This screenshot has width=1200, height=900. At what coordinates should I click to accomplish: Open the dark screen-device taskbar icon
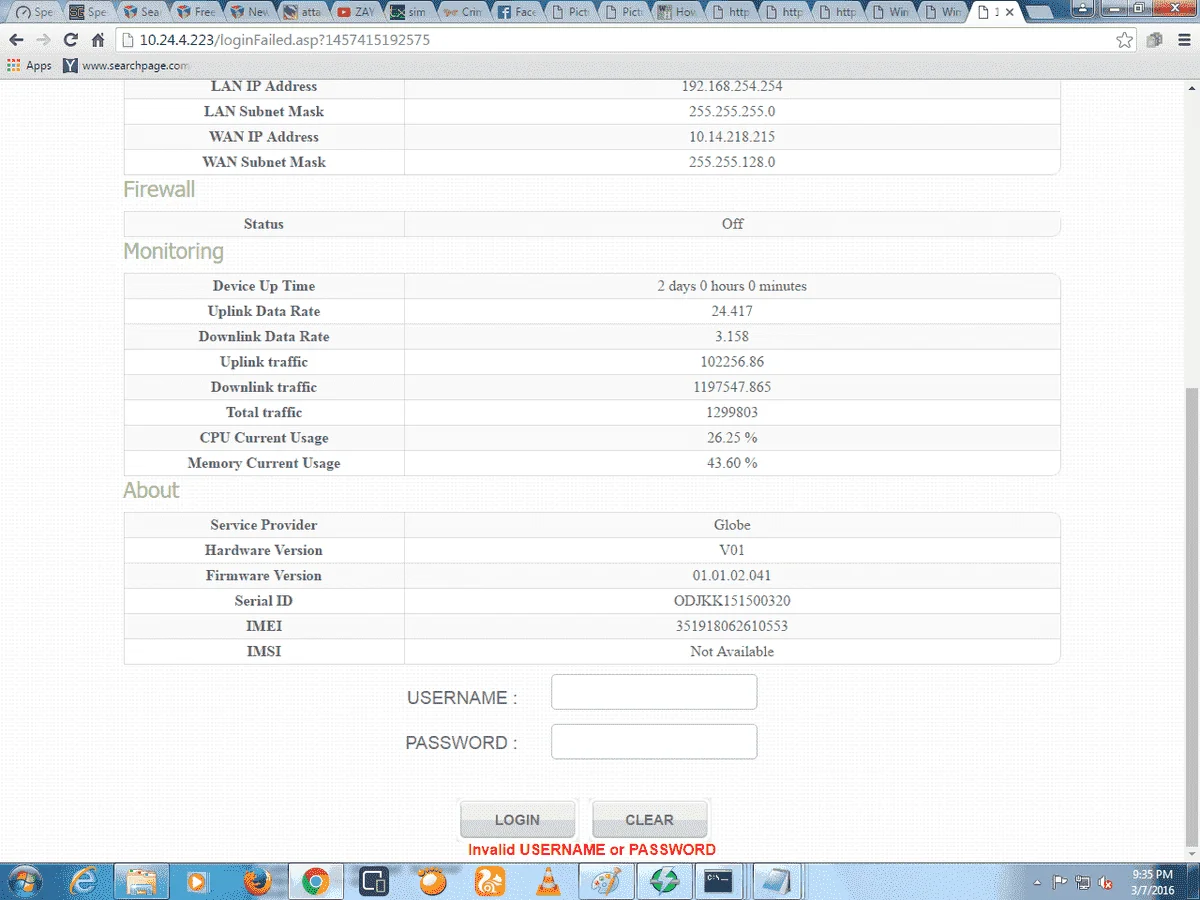[x=374, y=881]
